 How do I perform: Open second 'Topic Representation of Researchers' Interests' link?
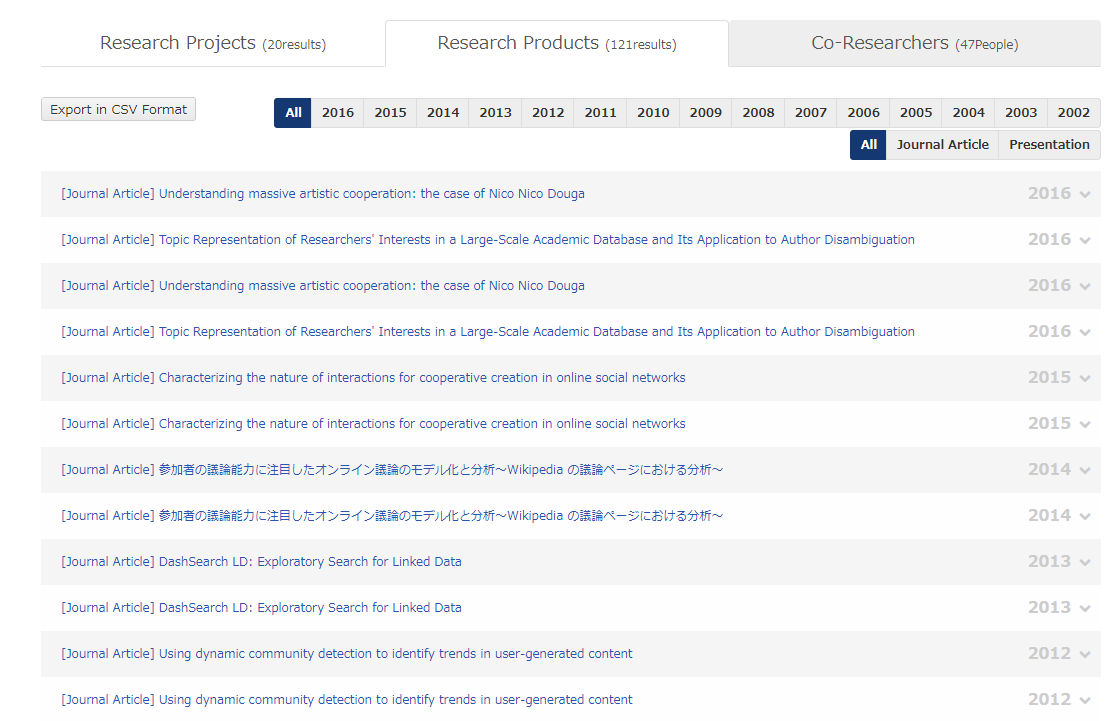(488, 332)
